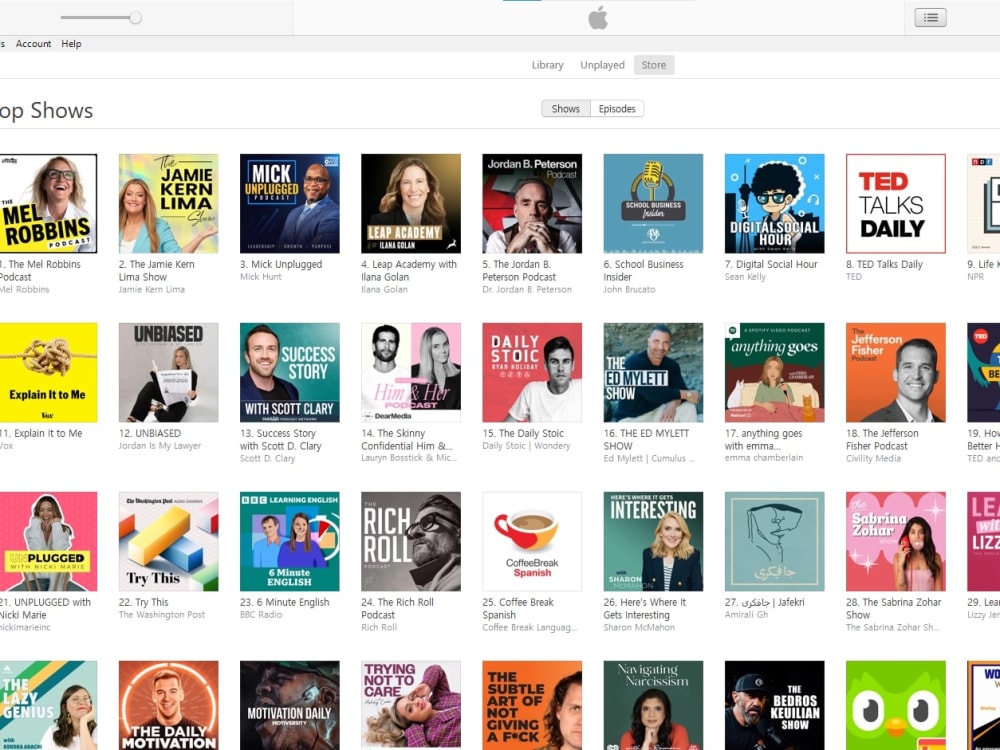Click 'Sharon McMahon' author text

[x=638, y=628]
